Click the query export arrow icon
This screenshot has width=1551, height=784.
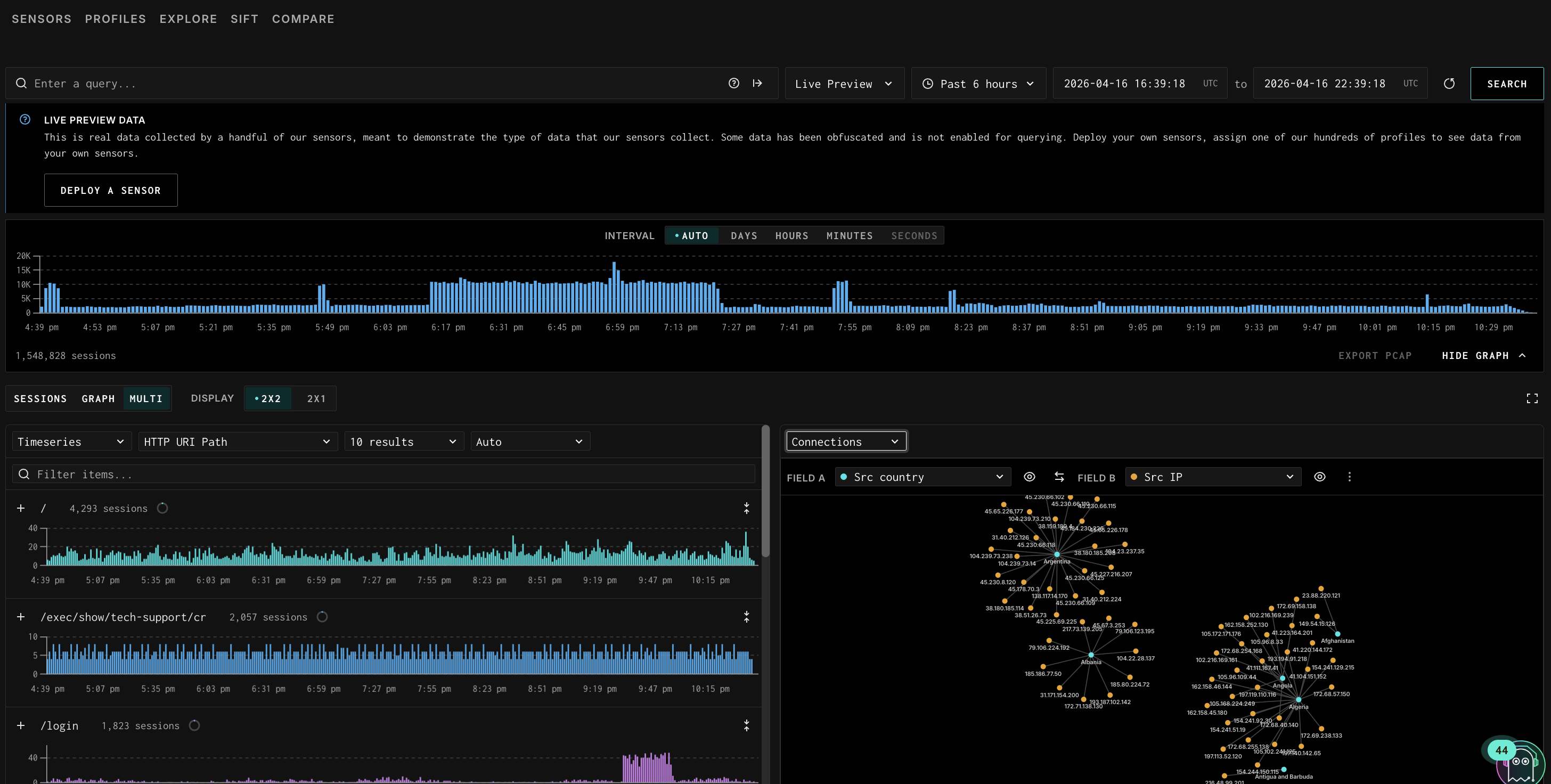click(x=757, y=84)
